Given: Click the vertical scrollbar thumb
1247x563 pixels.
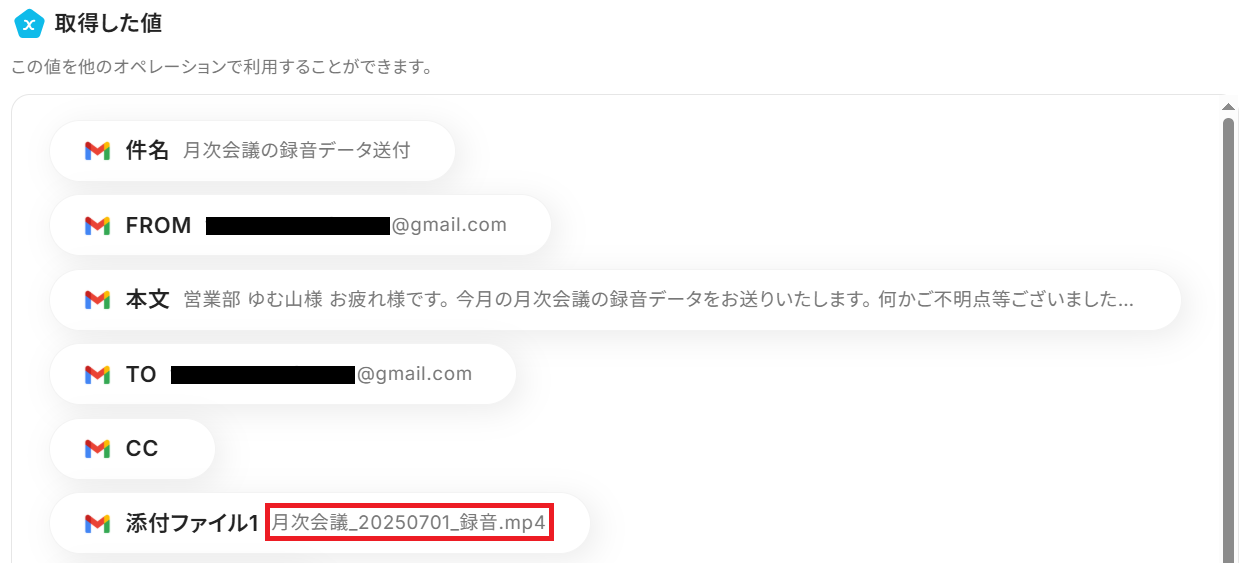Looking at the screenshot, I should pos(1229,340).
